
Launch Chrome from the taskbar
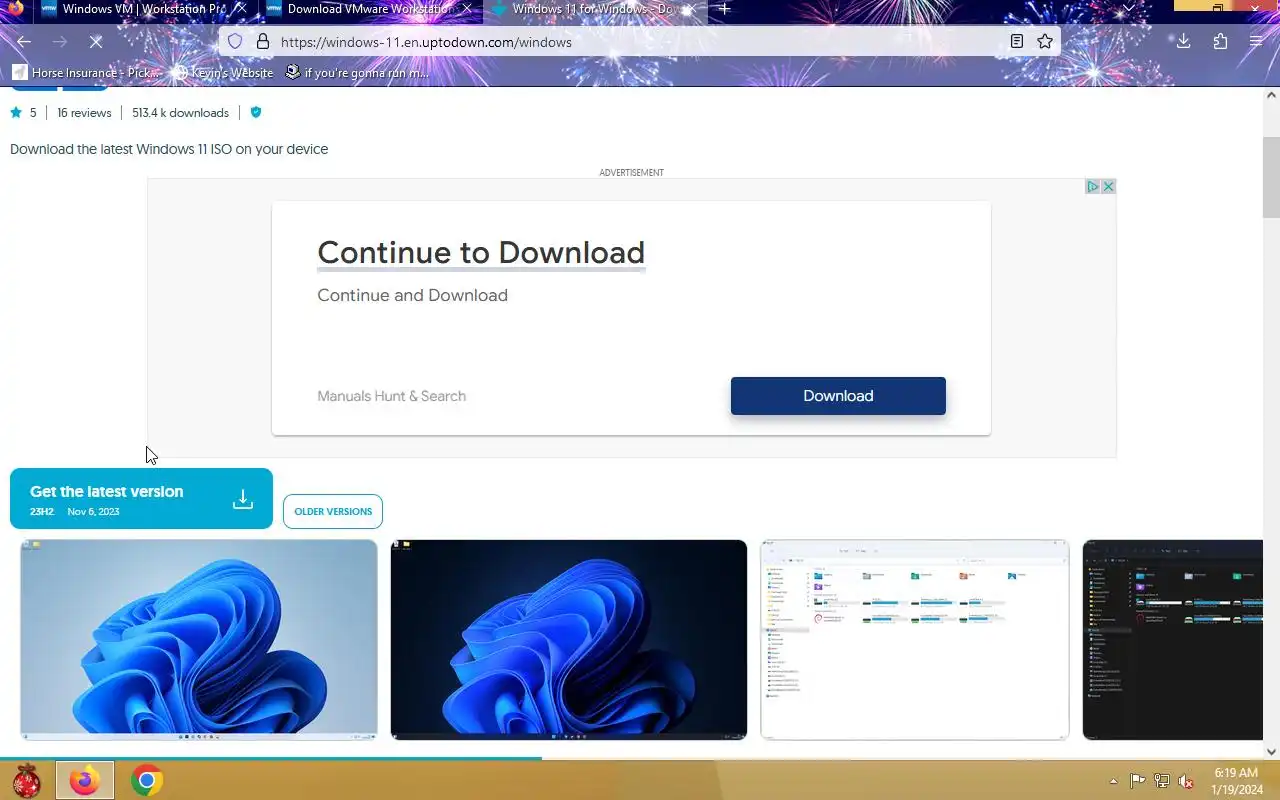pyautogui.click(x=147, y=781)
